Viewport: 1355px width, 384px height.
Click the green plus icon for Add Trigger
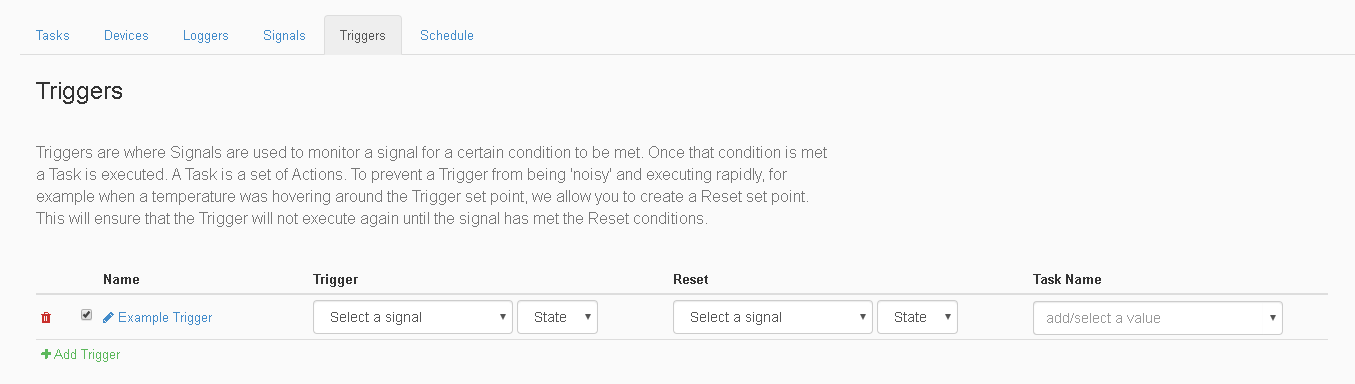[46, 354]
